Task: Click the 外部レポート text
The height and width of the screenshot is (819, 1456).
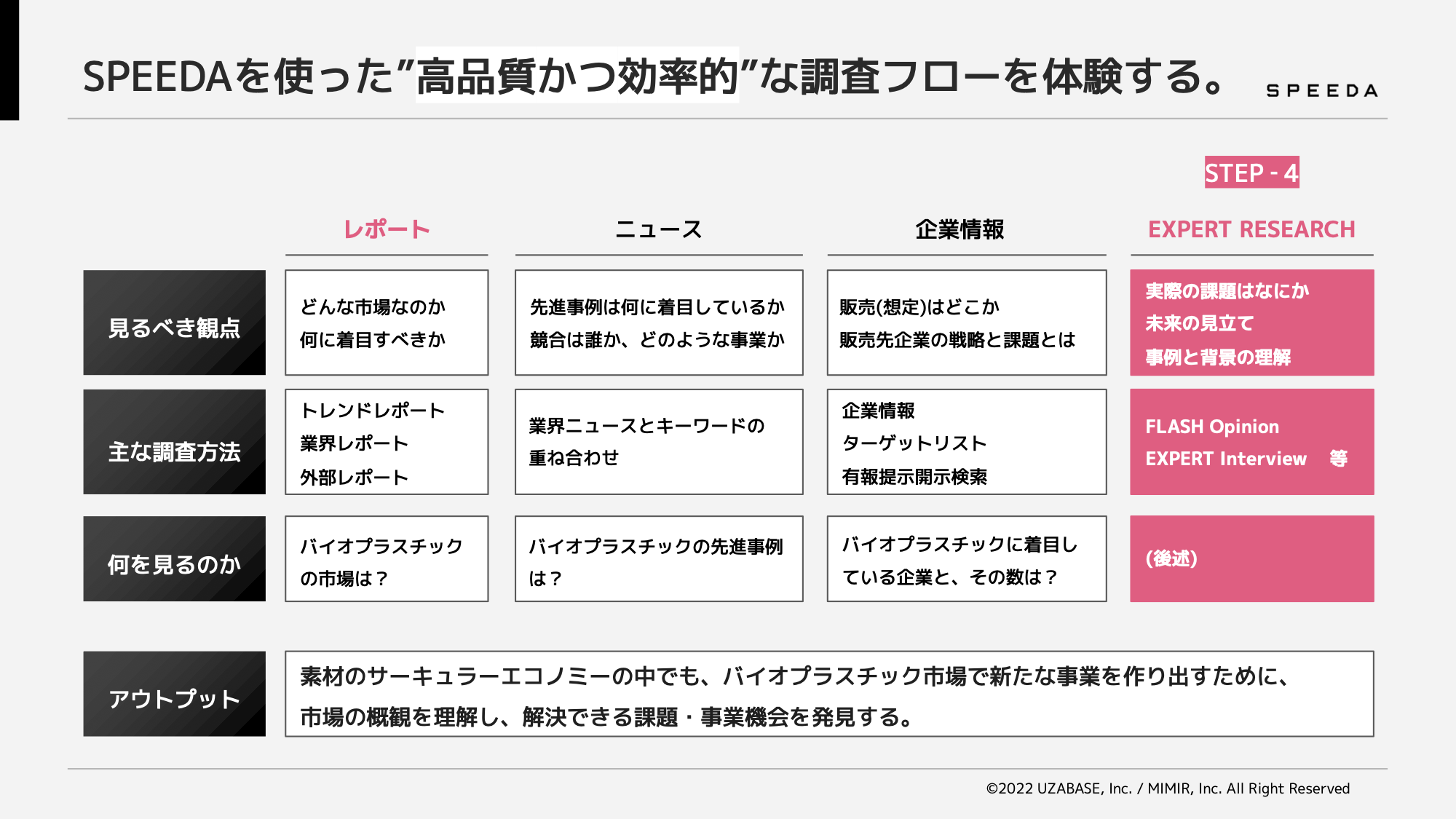Action: pos(354,478)
